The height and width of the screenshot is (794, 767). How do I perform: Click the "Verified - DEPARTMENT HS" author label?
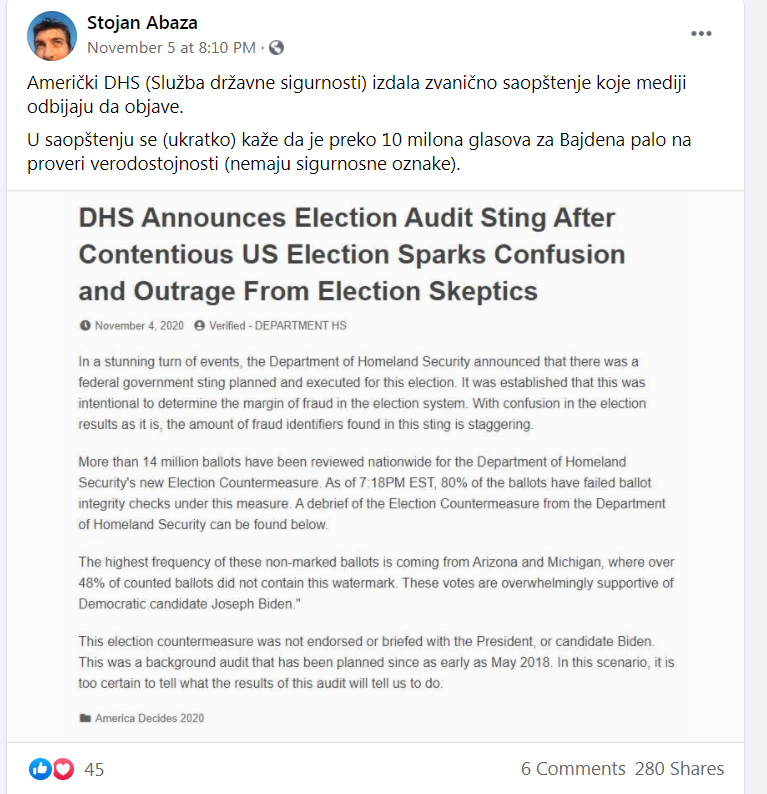pos(277,325)
